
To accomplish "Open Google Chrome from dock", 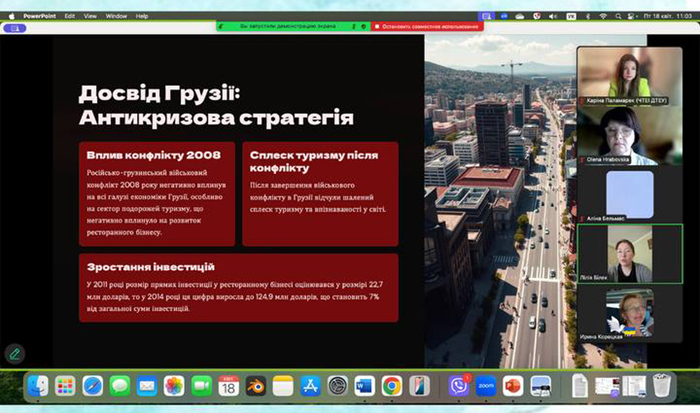I will coord(391,386).
